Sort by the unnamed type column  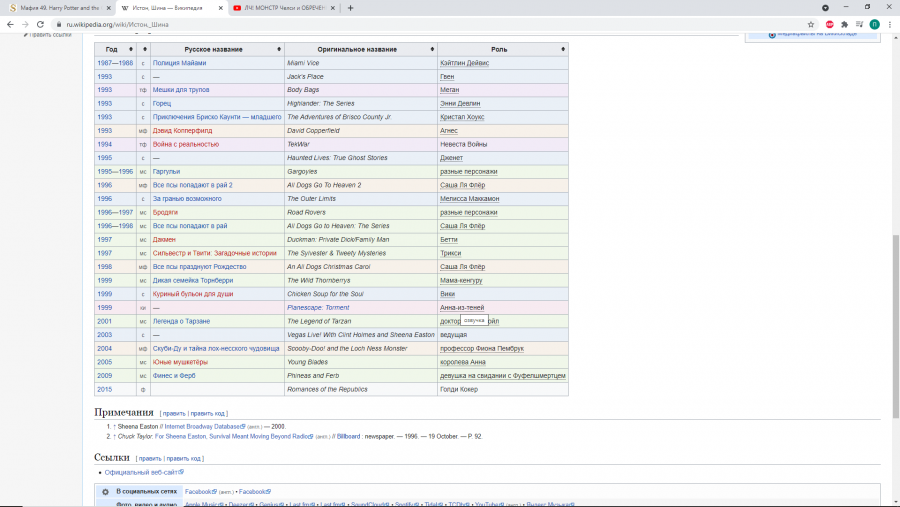pos(143,49)
